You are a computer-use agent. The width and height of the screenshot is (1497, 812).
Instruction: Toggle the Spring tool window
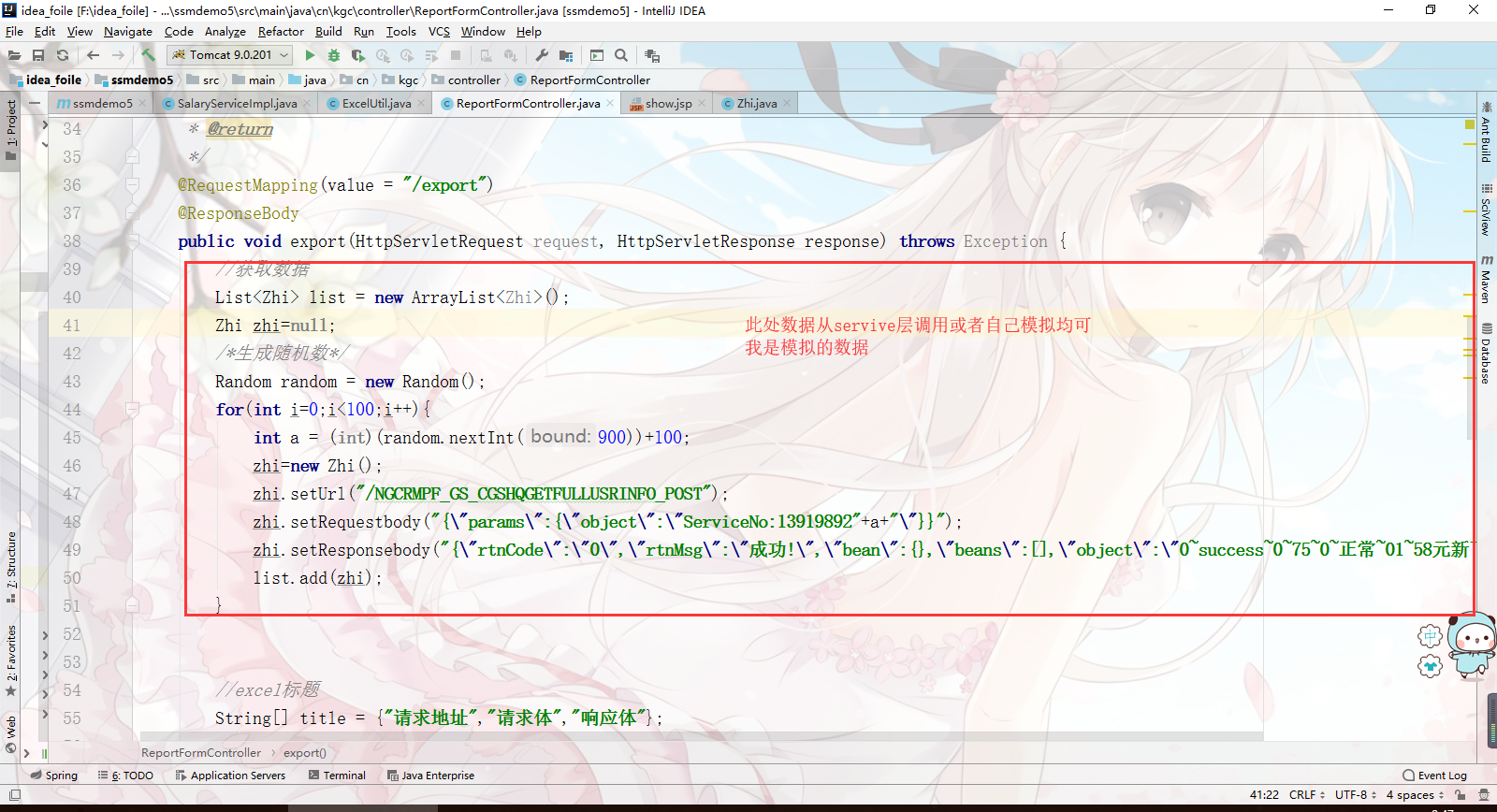pos(54,776)
